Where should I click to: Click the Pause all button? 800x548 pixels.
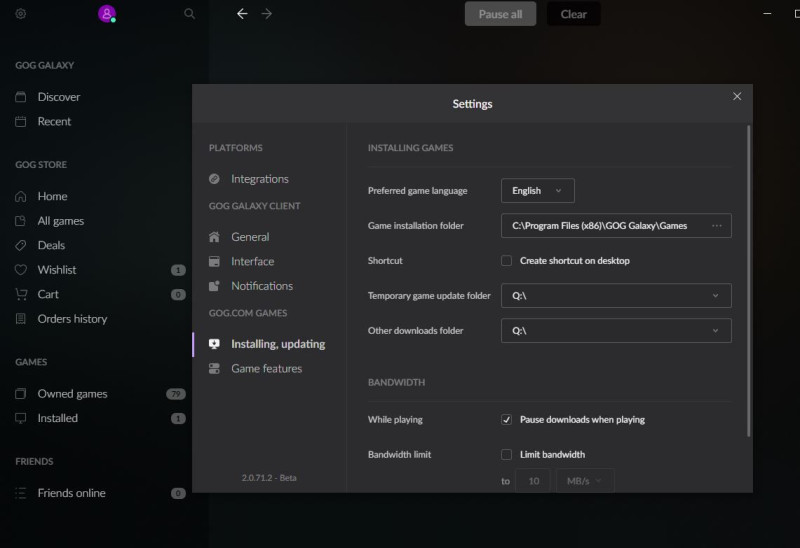[501, 14]
